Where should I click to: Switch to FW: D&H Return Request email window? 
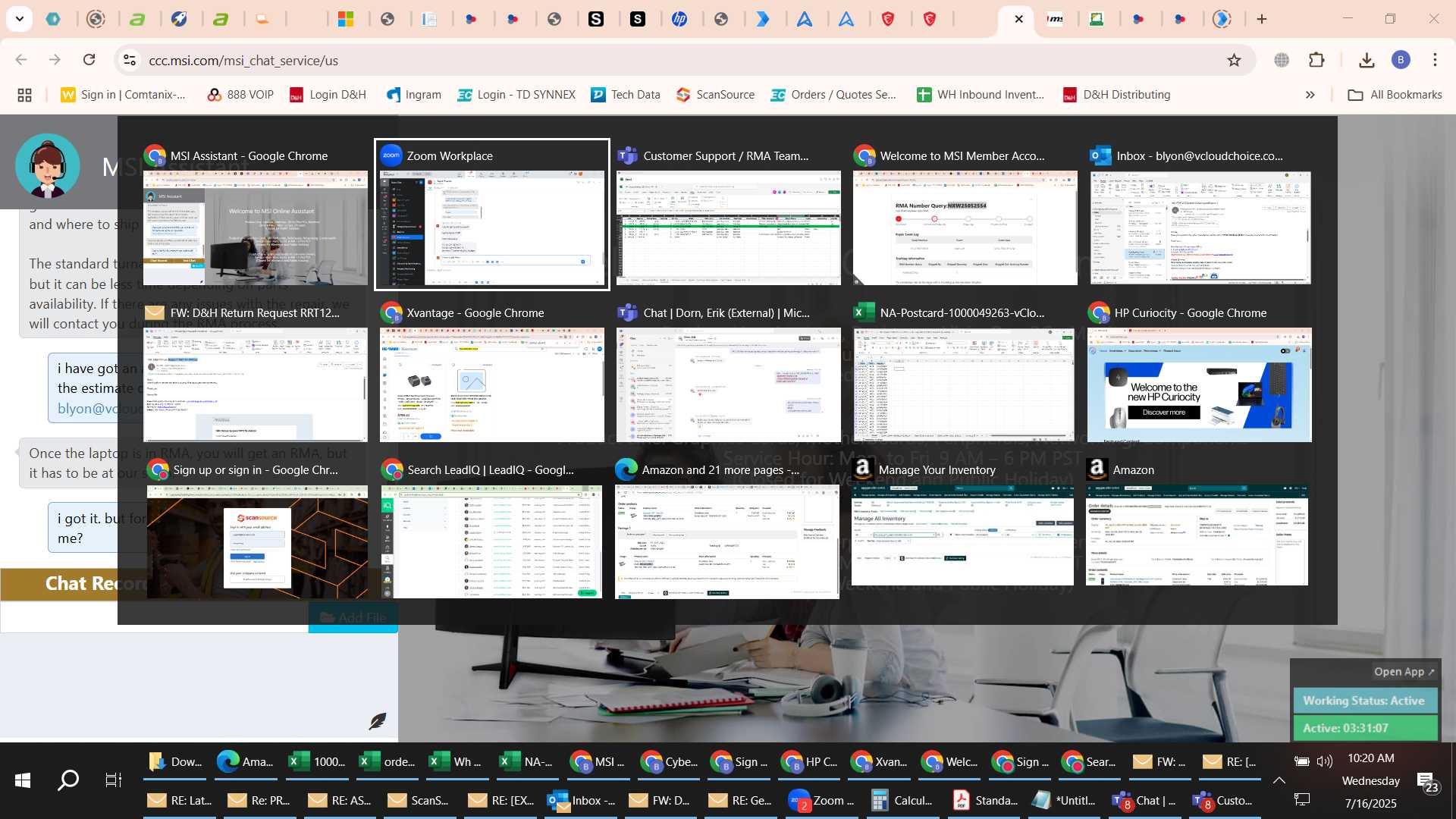pos(256,384)
